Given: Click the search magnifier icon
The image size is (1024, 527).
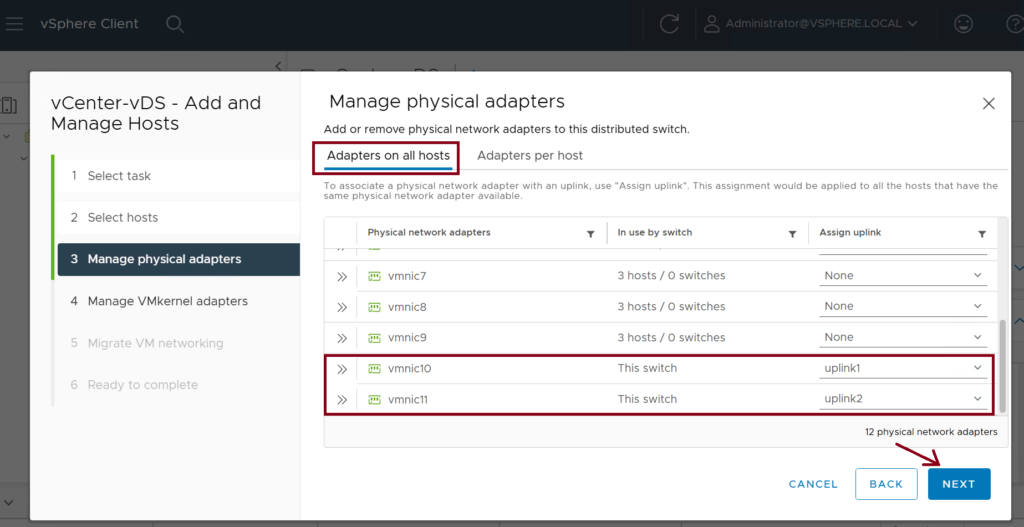Looking at the screenshot, I should (174, 24).
